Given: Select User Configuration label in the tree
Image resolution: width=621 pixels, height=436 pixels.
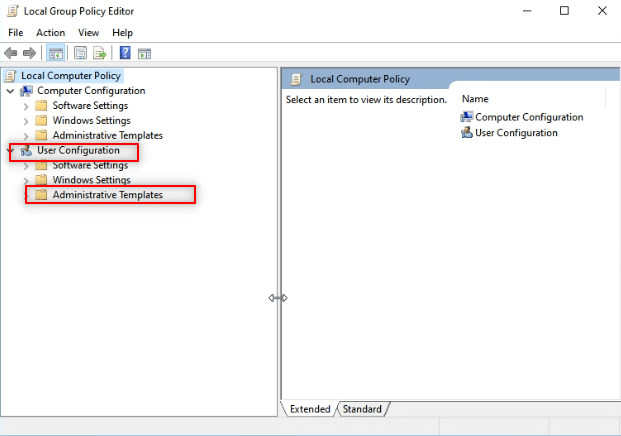Looking at the screenshot, I should tap(78, 150).
